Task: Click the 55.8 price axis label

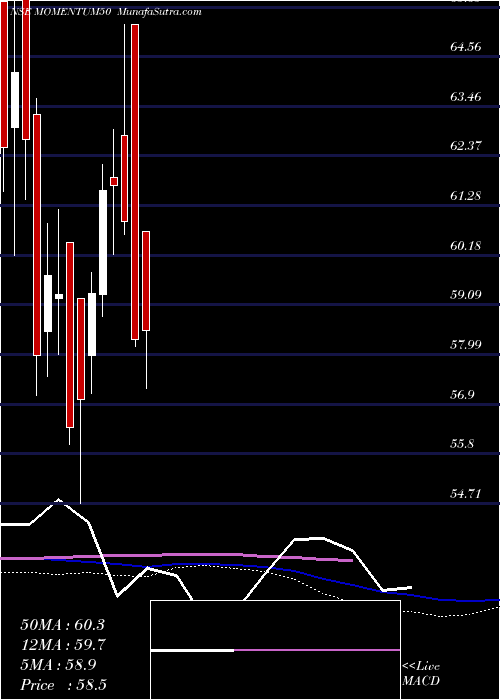Action: [x=462, y=444]
